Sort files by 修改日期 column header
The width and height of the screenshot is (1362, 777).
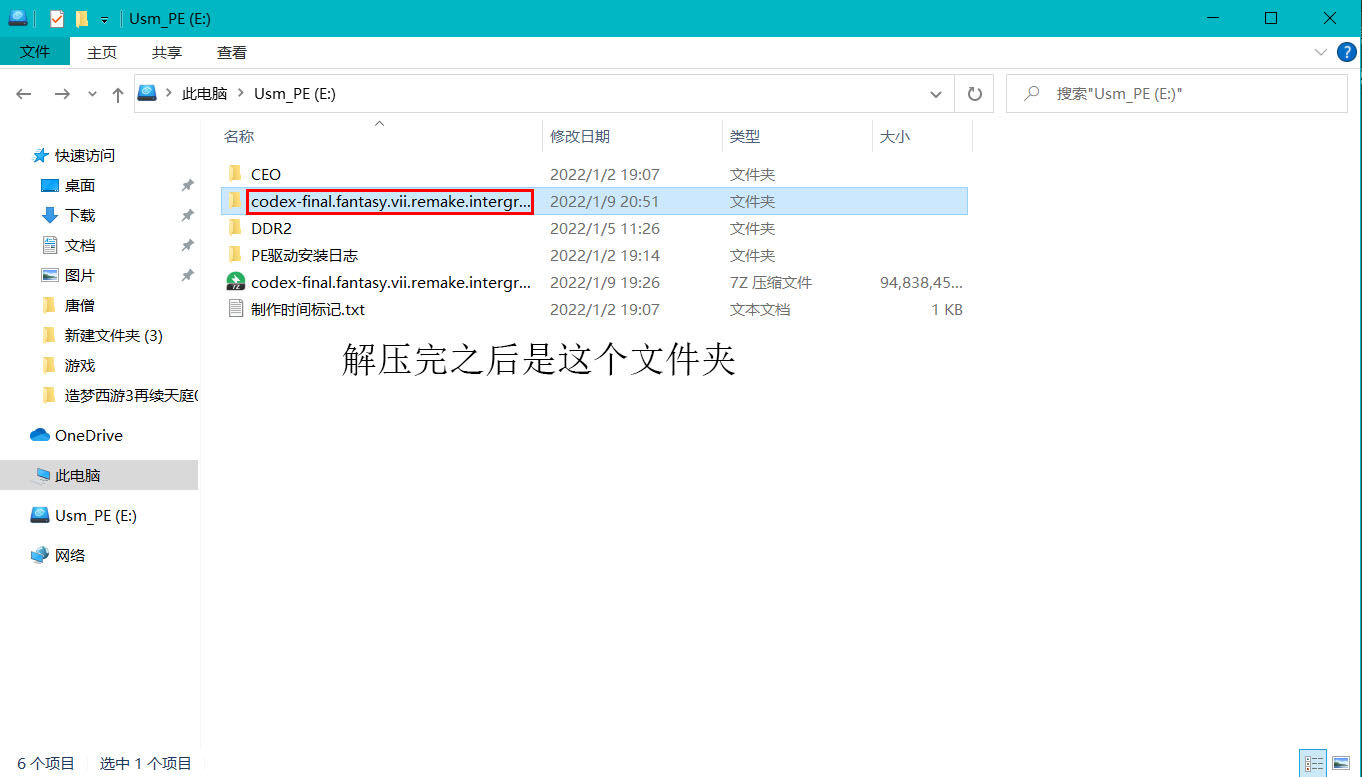(580, 136)
